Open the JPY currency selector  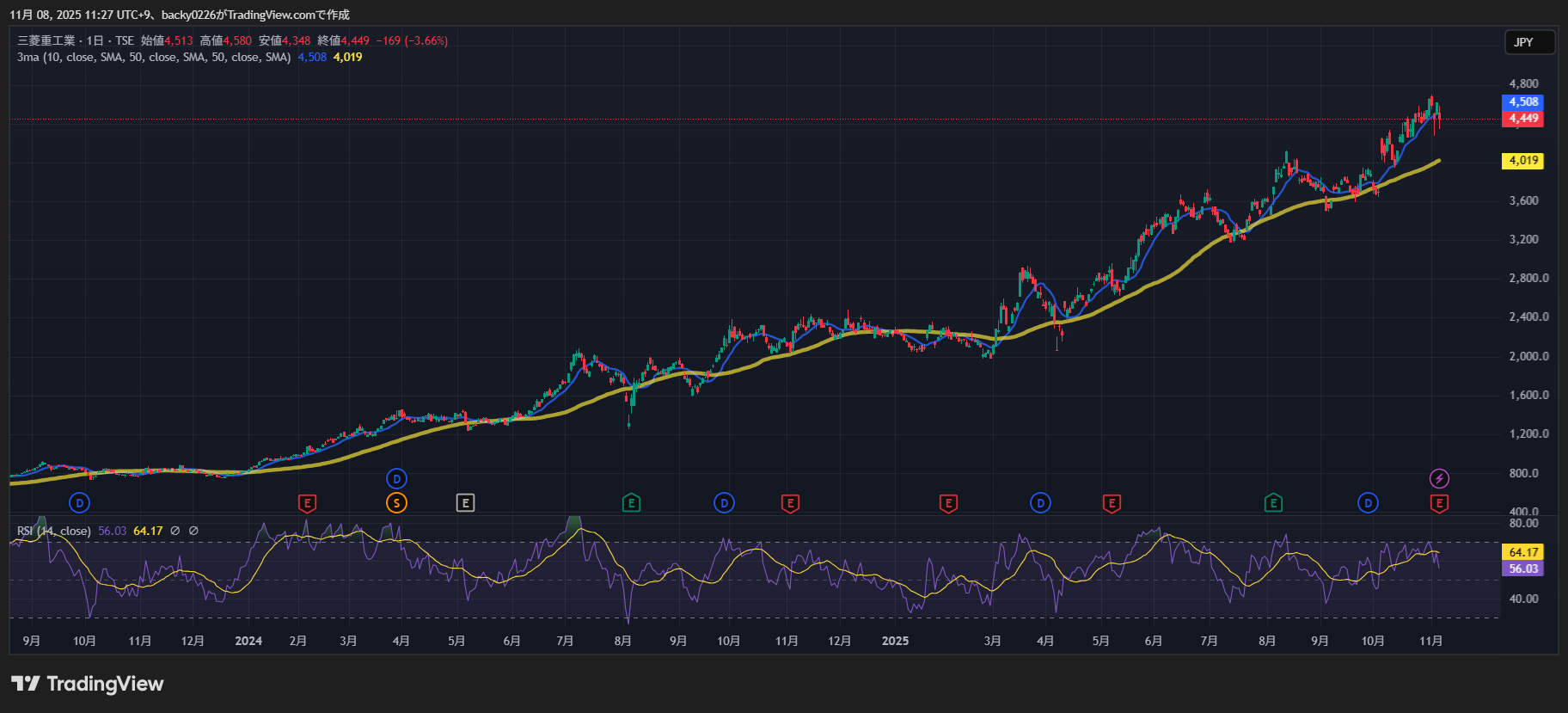pyautogui.click(x=1528, y=42)
